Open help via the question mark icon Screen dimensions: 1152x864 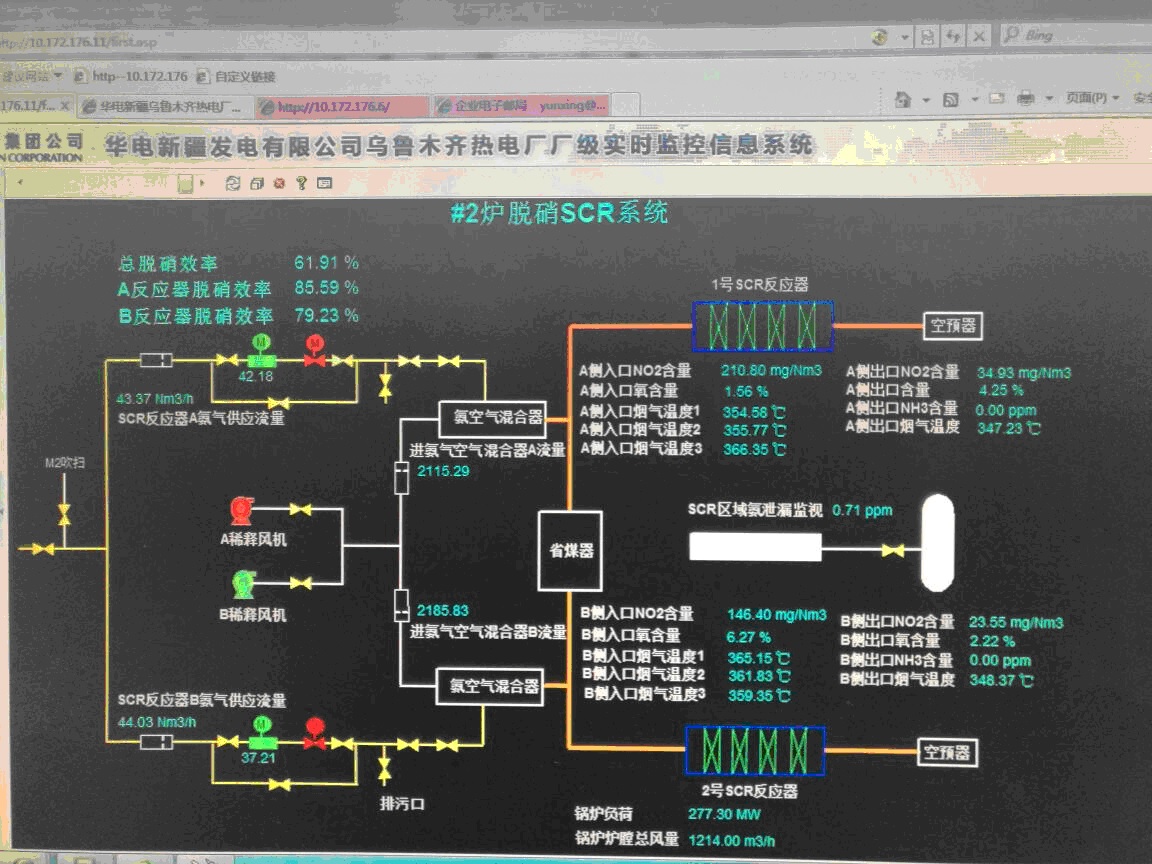tap(301, 184)
